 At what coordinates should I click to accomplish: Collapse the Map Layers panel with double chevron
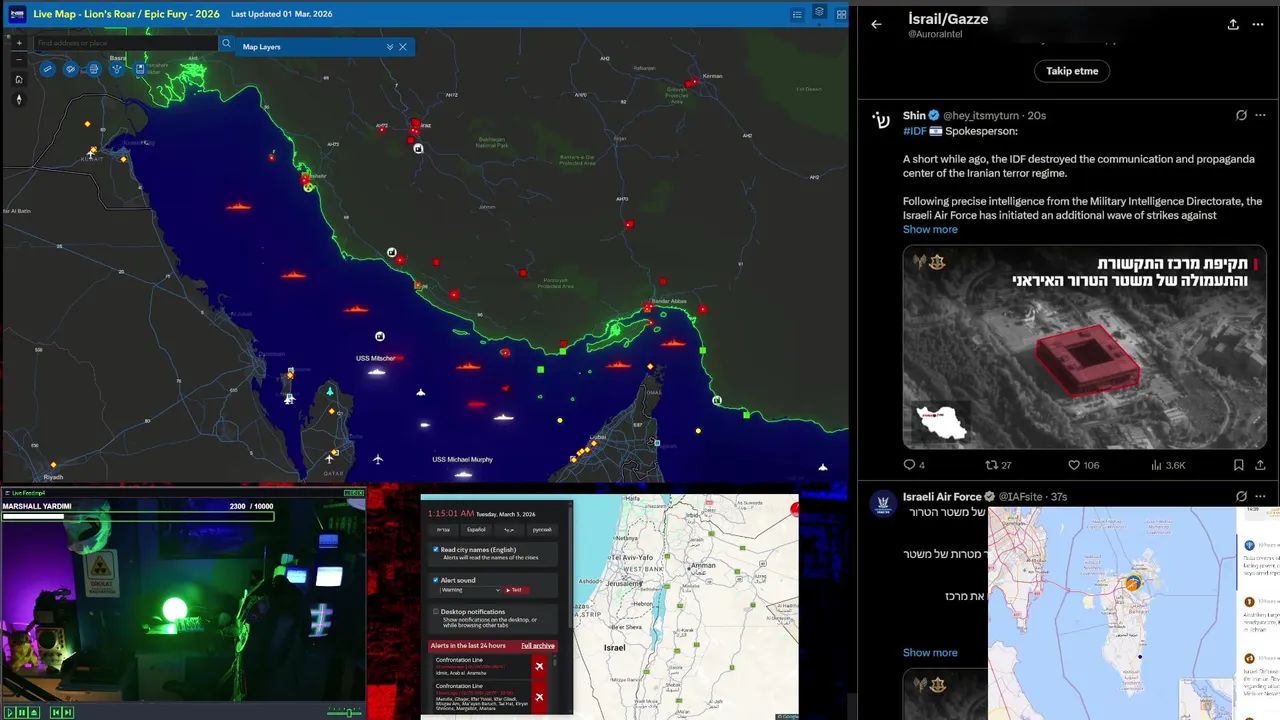tap(390, 47)
